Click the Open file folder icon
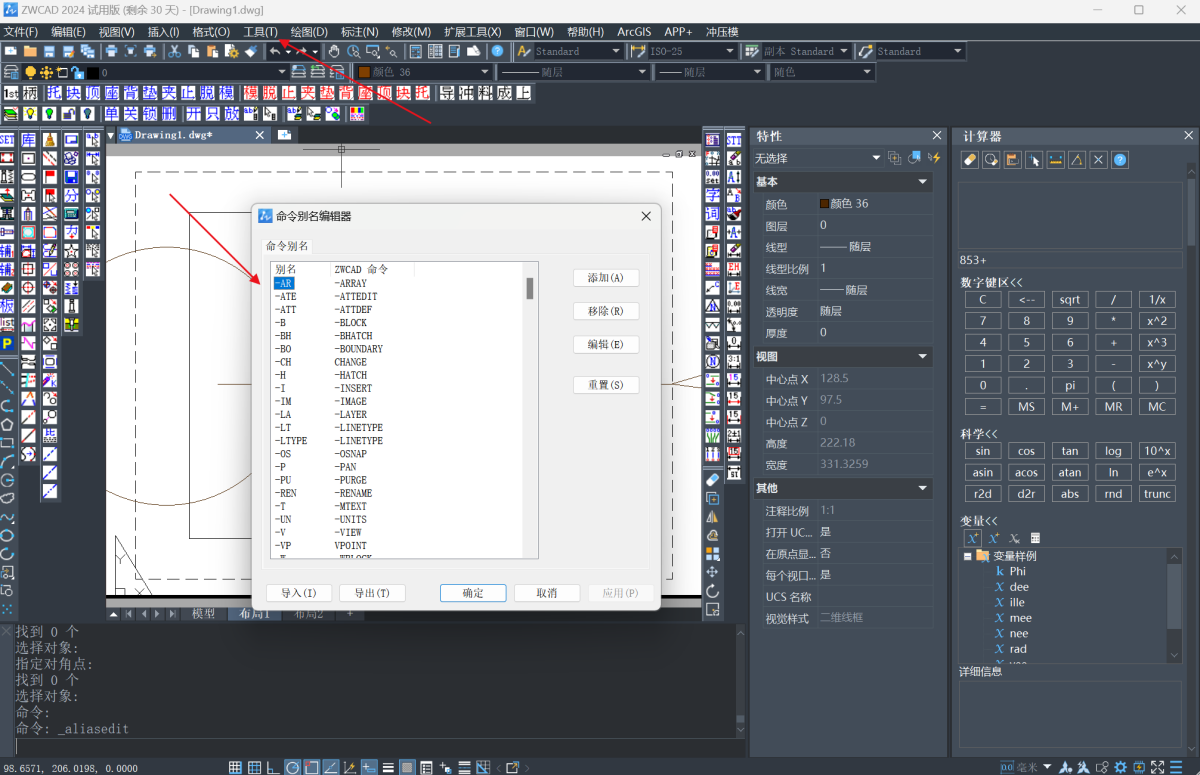Screen dimensions: 1200x775 [x=29, y=51]
